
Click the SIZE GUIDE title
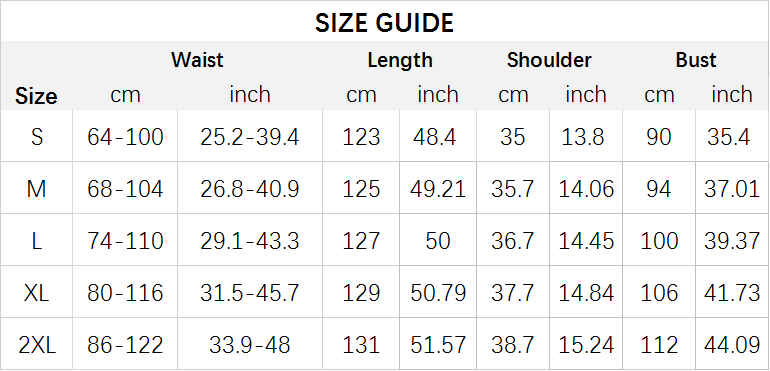[384, 23]
